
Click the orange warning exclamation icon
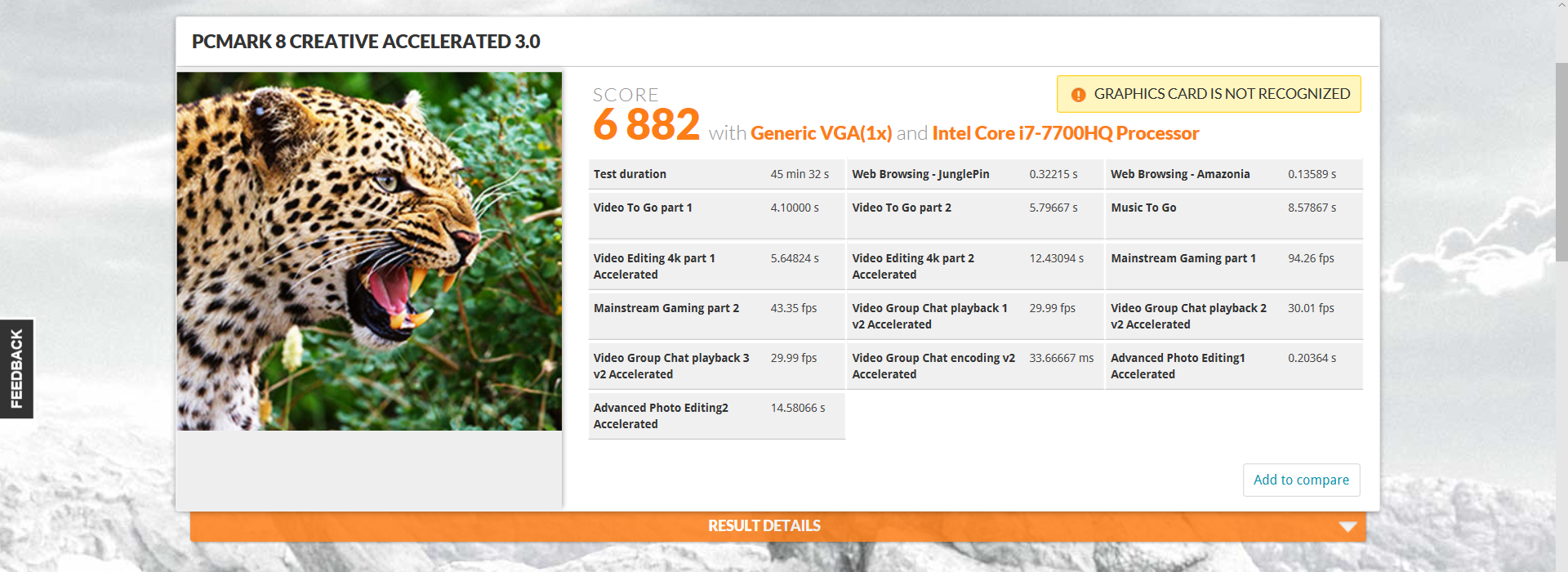point(1078,95)
